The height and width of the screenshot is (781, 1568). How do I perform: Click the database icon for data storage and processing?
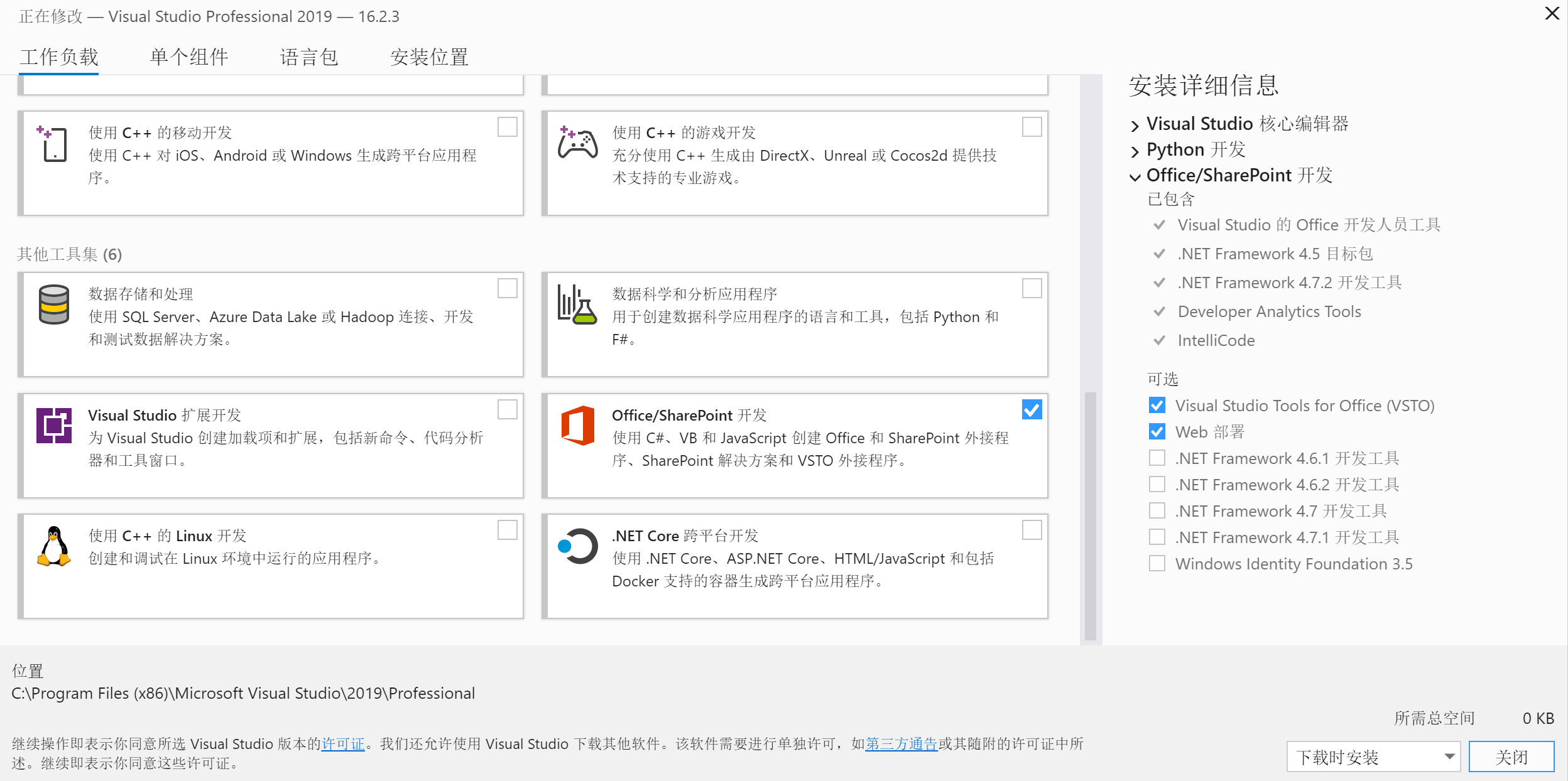click(54, 304)
